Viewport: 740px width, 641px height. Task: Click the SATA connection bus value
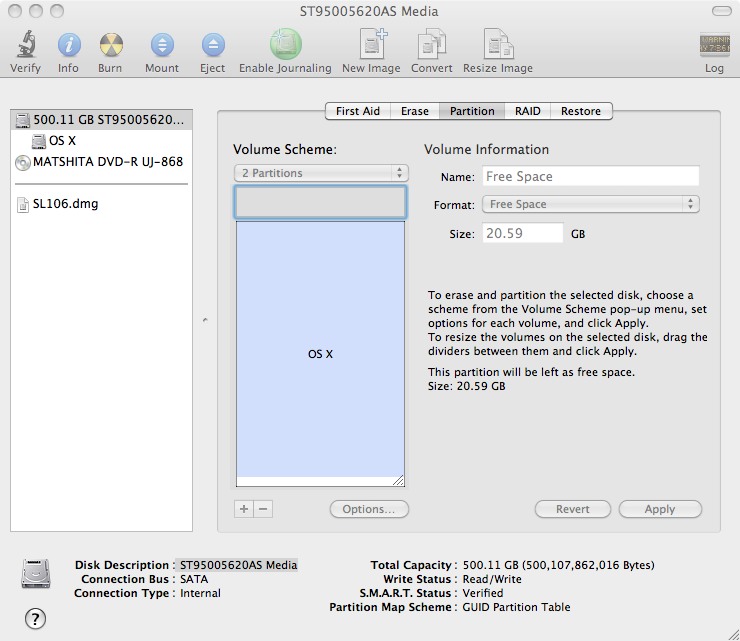click(x=194, y=579)
